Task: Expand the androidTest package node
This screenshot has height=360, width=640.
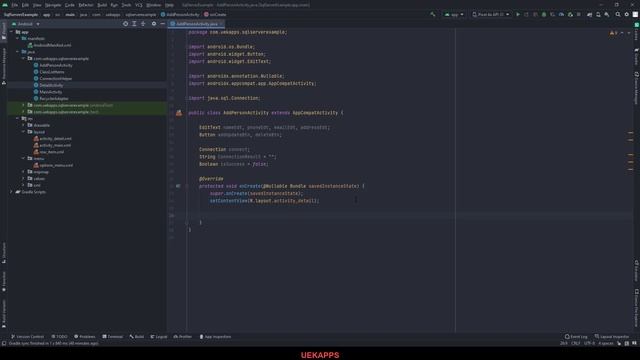Action: pyautogui.click(x=23, y=105)
